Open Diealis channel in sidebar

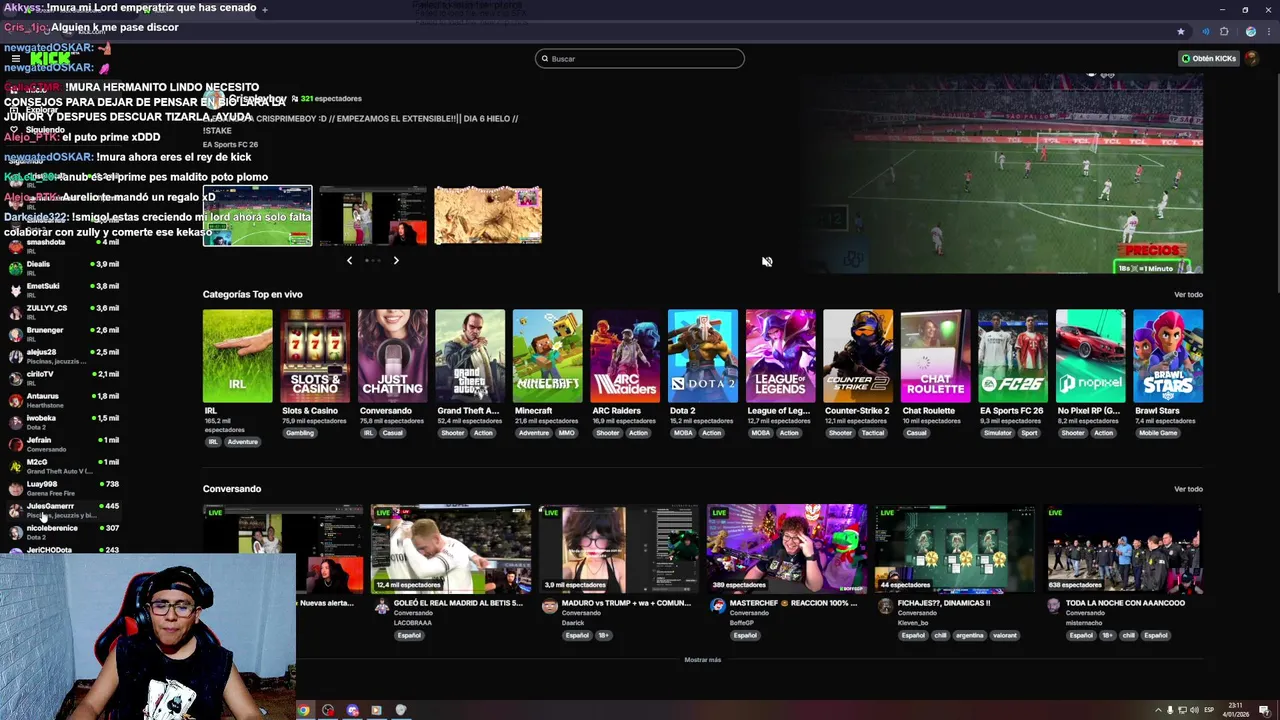click(x=64, y=268)
